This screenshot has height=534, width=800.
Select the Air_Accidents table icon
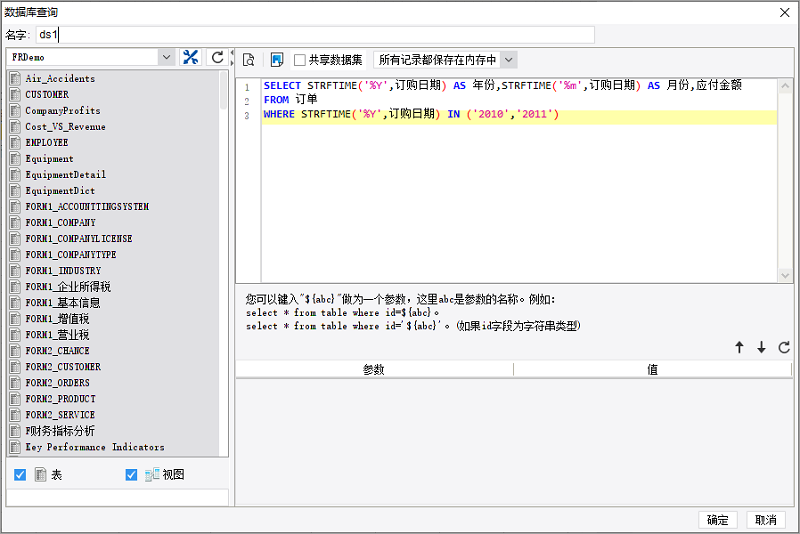tap(16, 79)
